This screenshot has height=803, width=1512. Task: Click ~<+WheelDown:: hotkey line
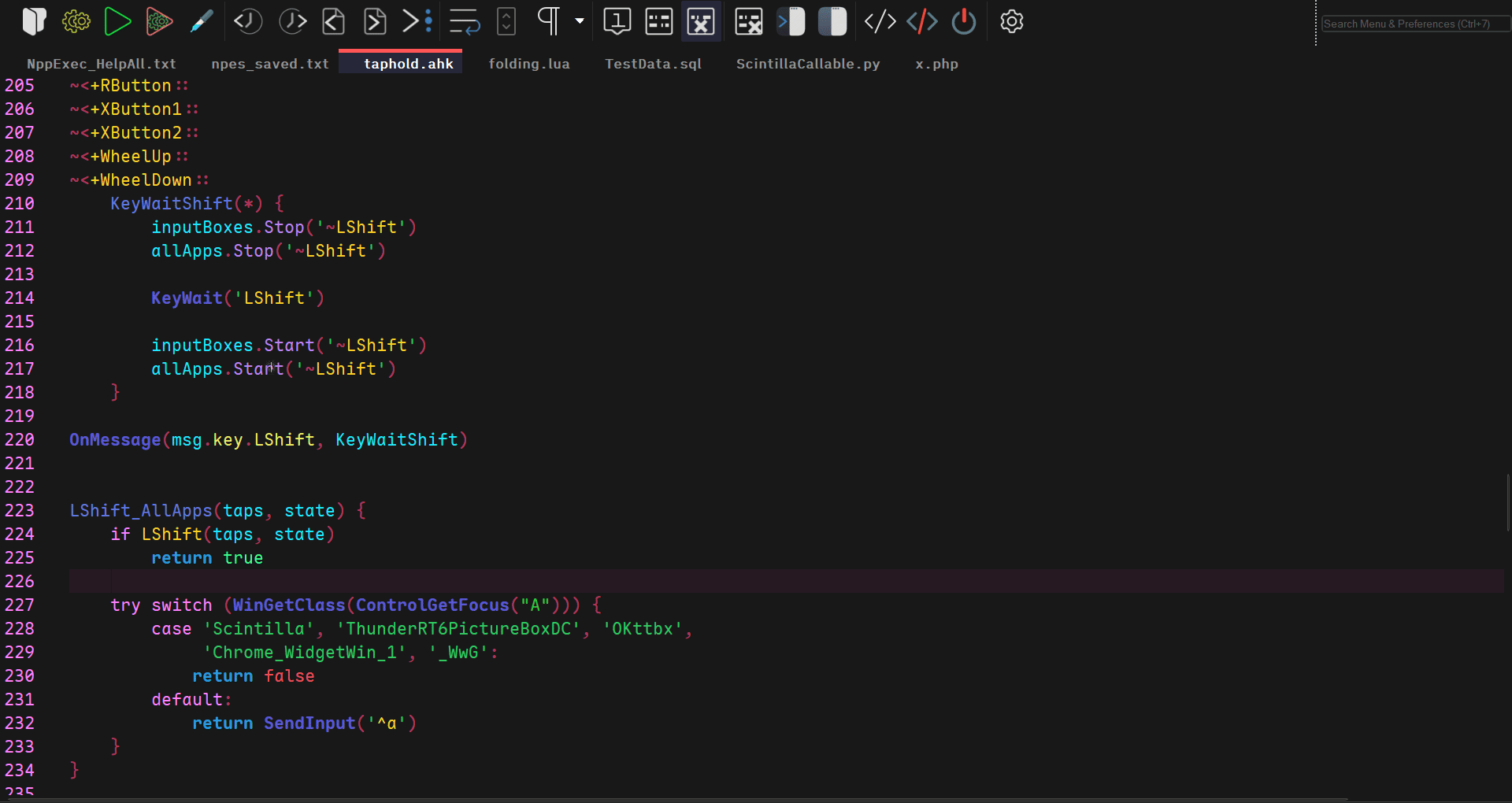[139, 180]
